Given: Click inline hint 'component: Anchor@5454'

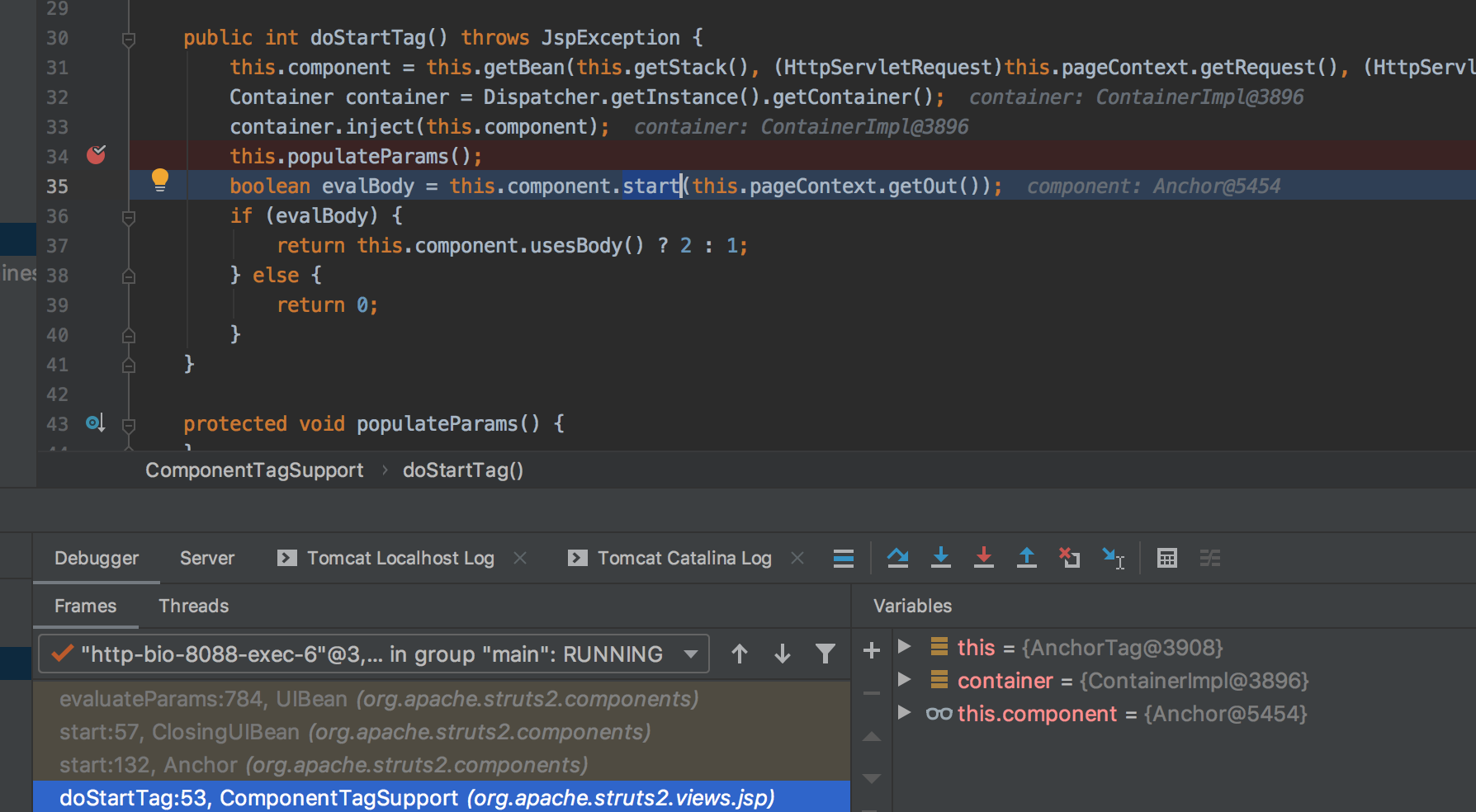Looking at the screenshot, I should click(1153, 186).
